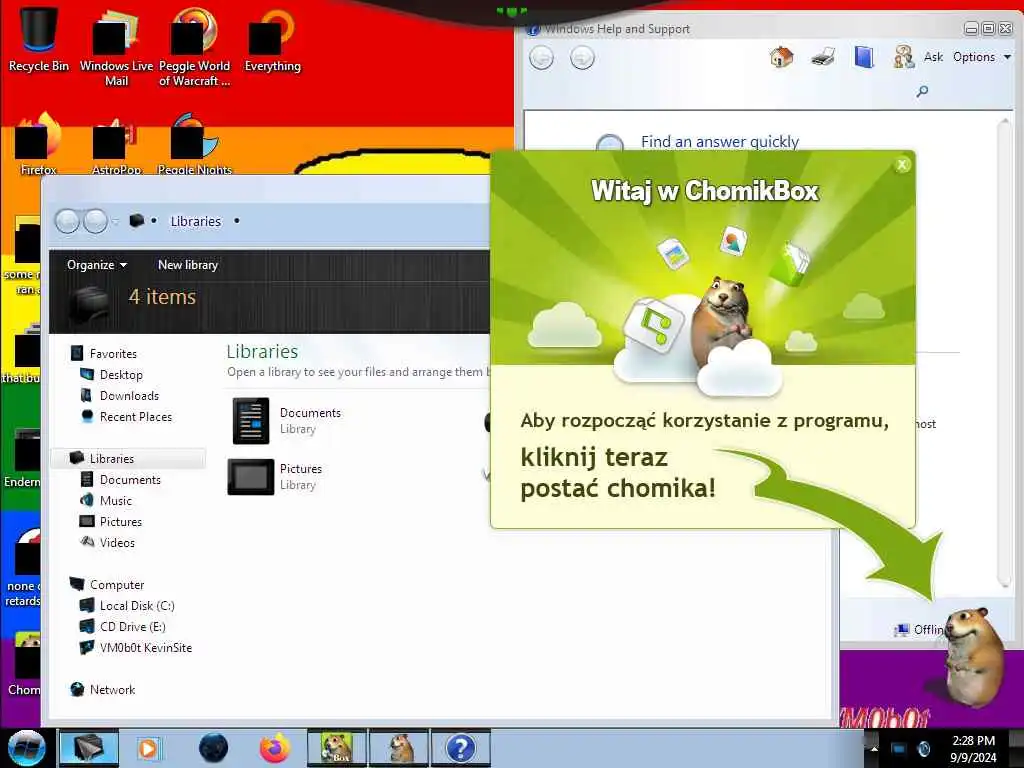Click the Help and Support taskbar button
Viewport: 1024px width, 768px height.
click(460, 748)
